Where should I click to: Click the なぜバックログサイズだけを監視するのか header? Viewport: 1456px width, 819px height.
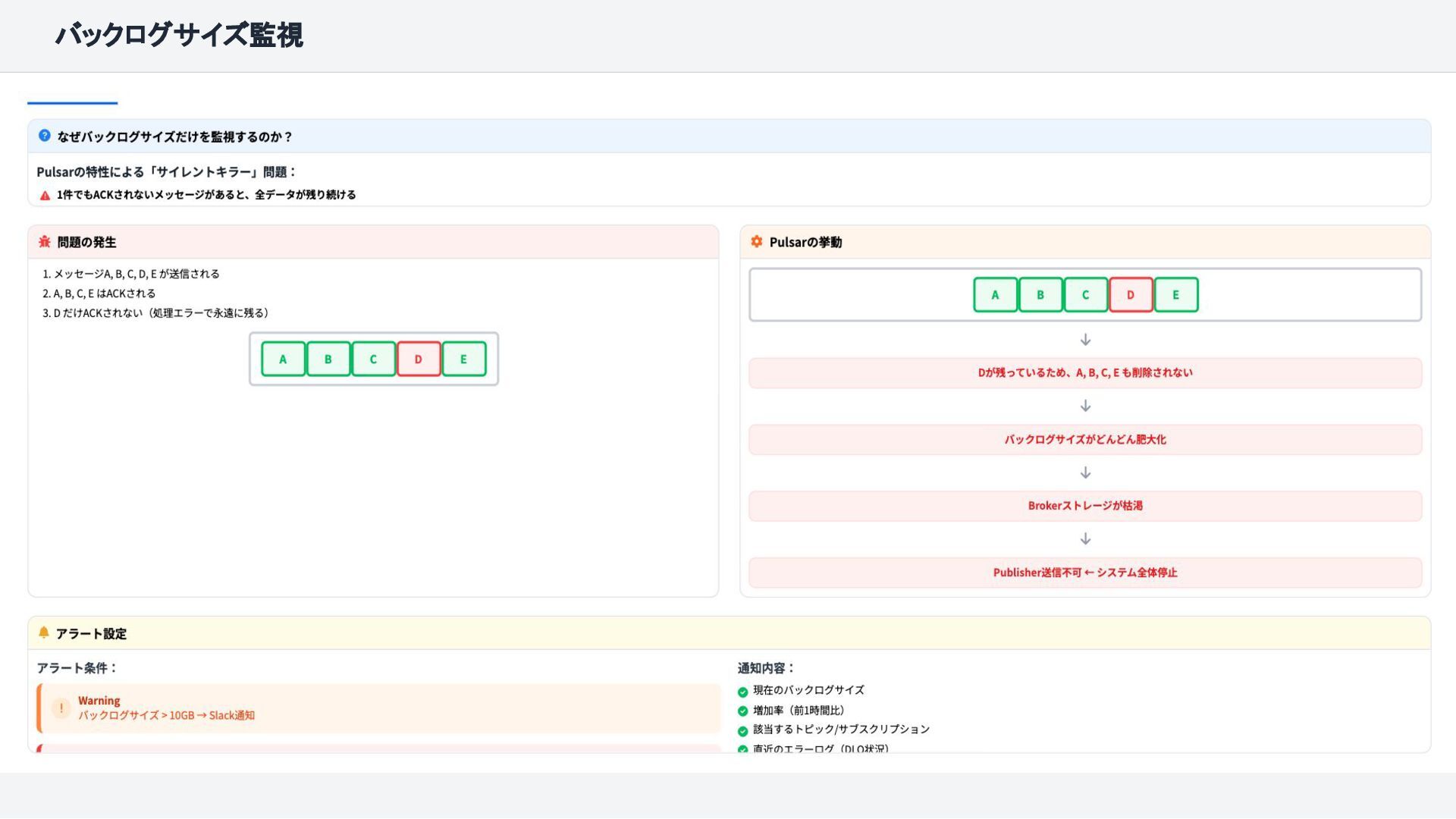click(174, 136)
